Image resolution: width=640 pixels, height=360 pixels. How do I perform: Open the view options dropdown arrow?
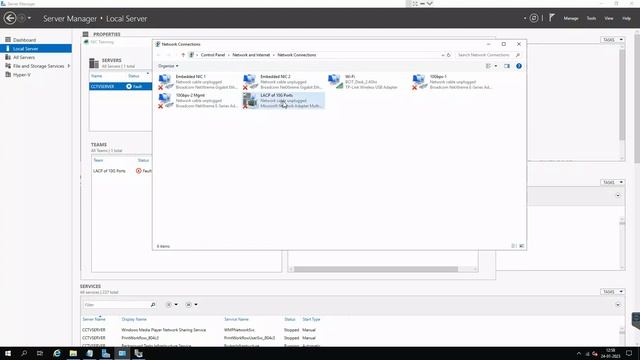coord(496,66)
